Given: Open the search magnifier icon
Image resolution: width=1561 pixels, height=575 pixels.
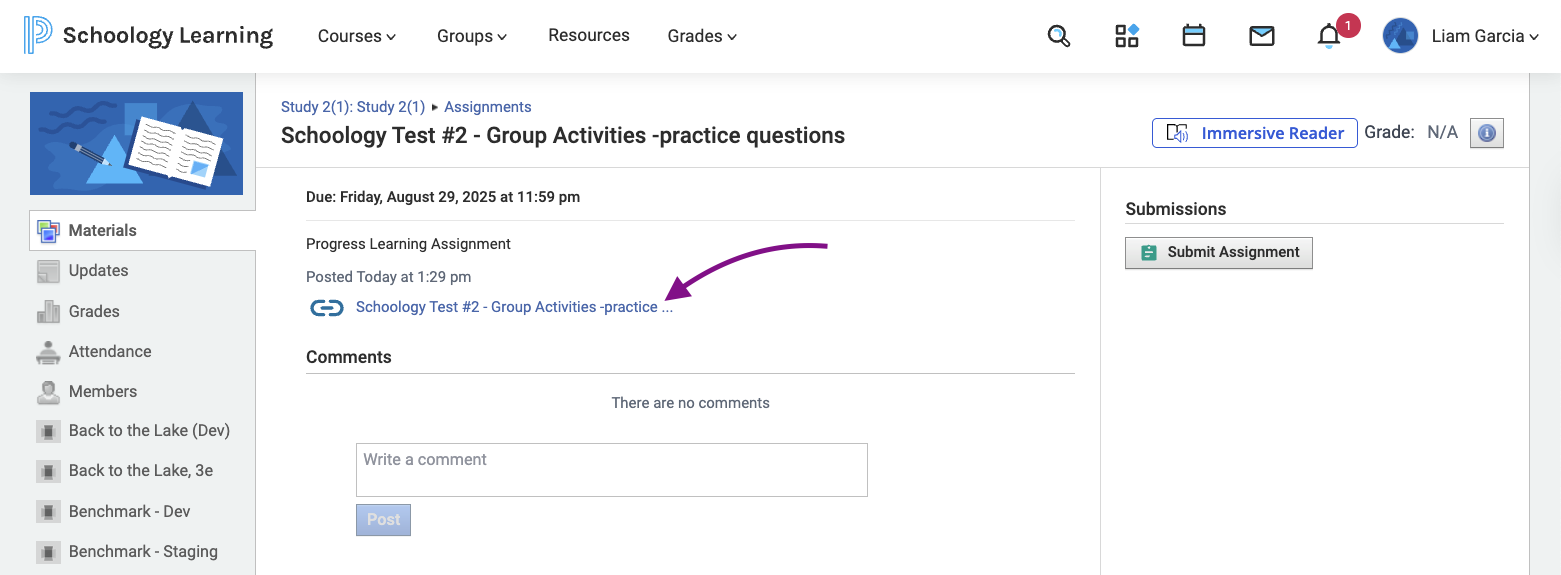Looking at the screenshot, I should [1059, 37].
